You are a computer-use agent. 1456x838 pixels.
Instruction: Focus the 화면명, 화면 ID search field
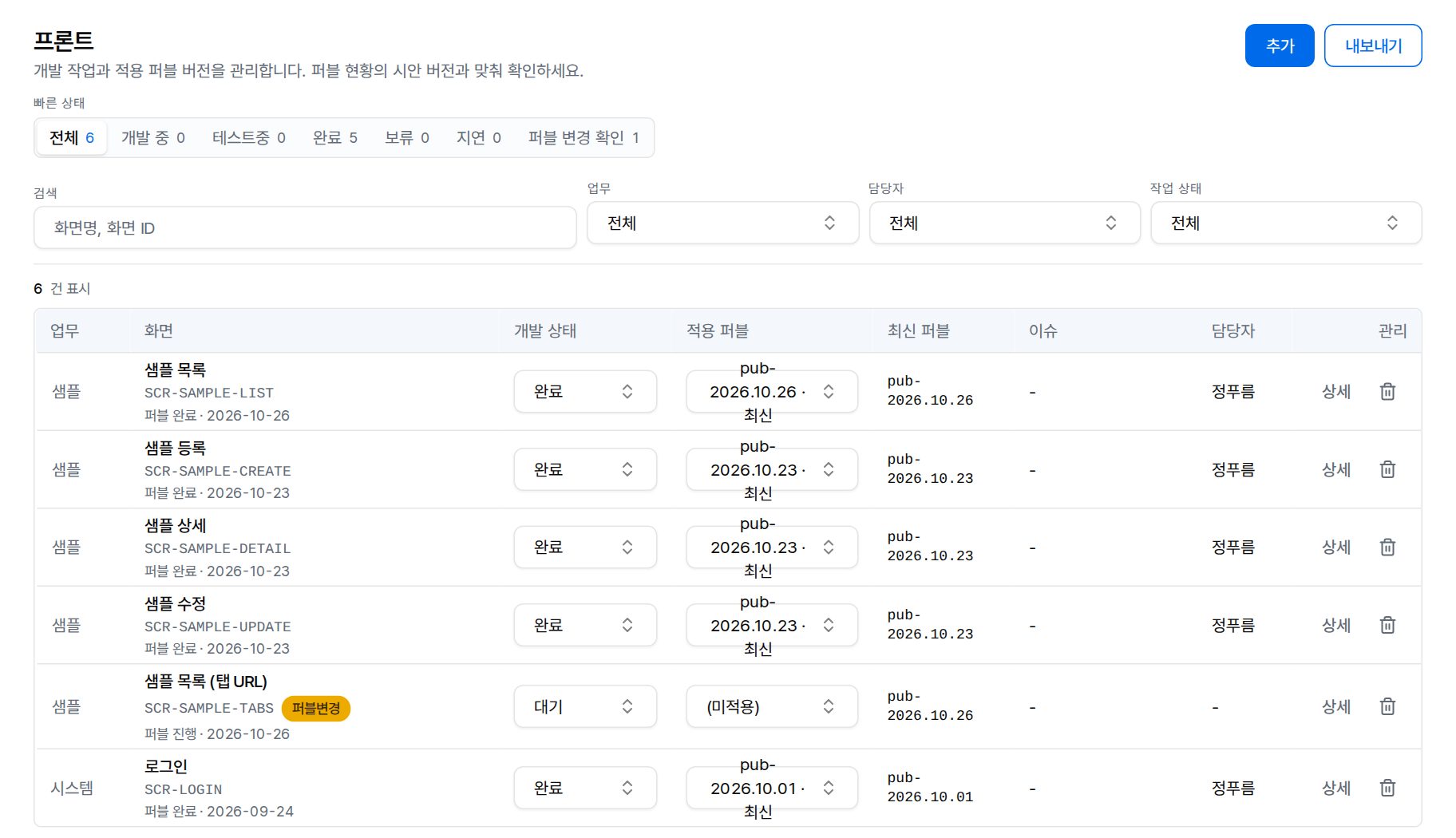tap(305, 227)
